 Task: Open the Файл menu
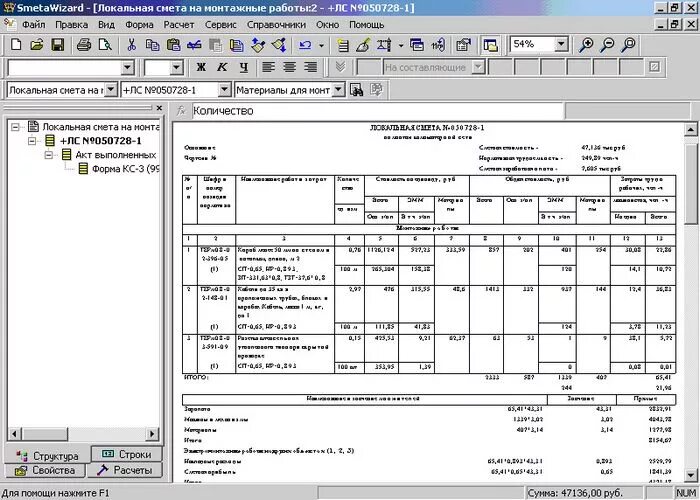[33, 25]
